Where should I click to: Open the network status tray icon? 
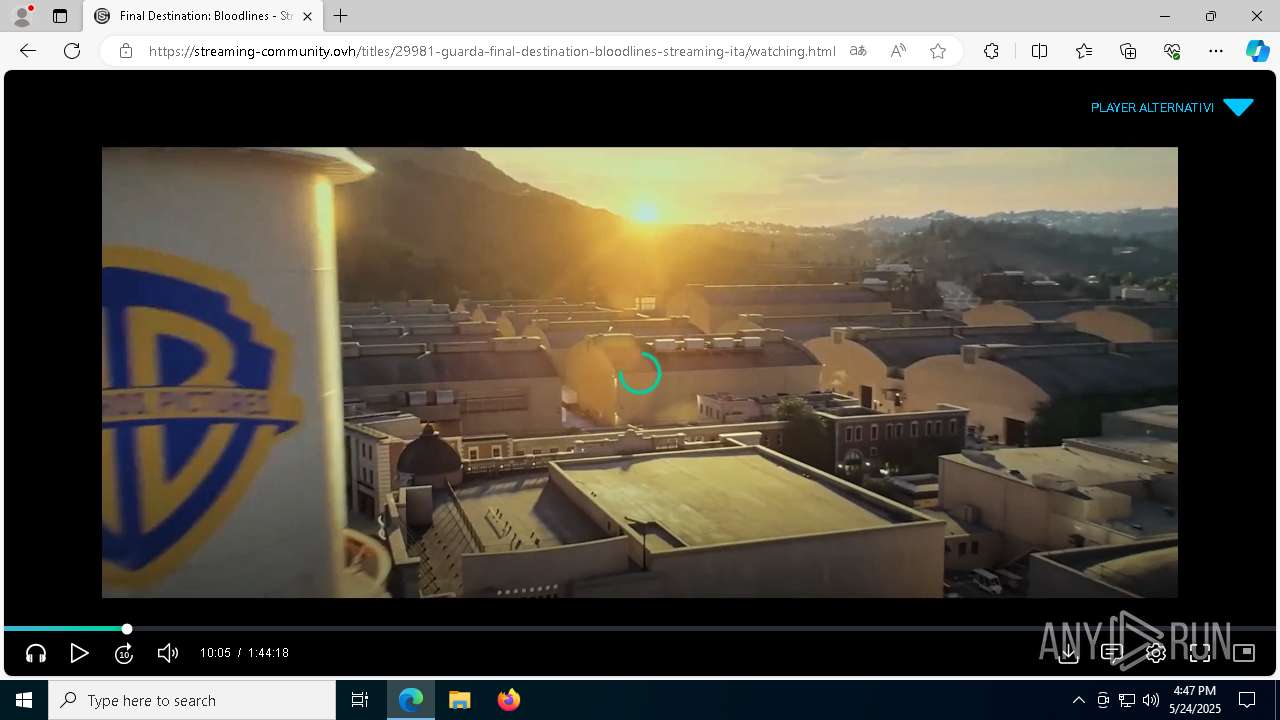[x=1127, y=700]
